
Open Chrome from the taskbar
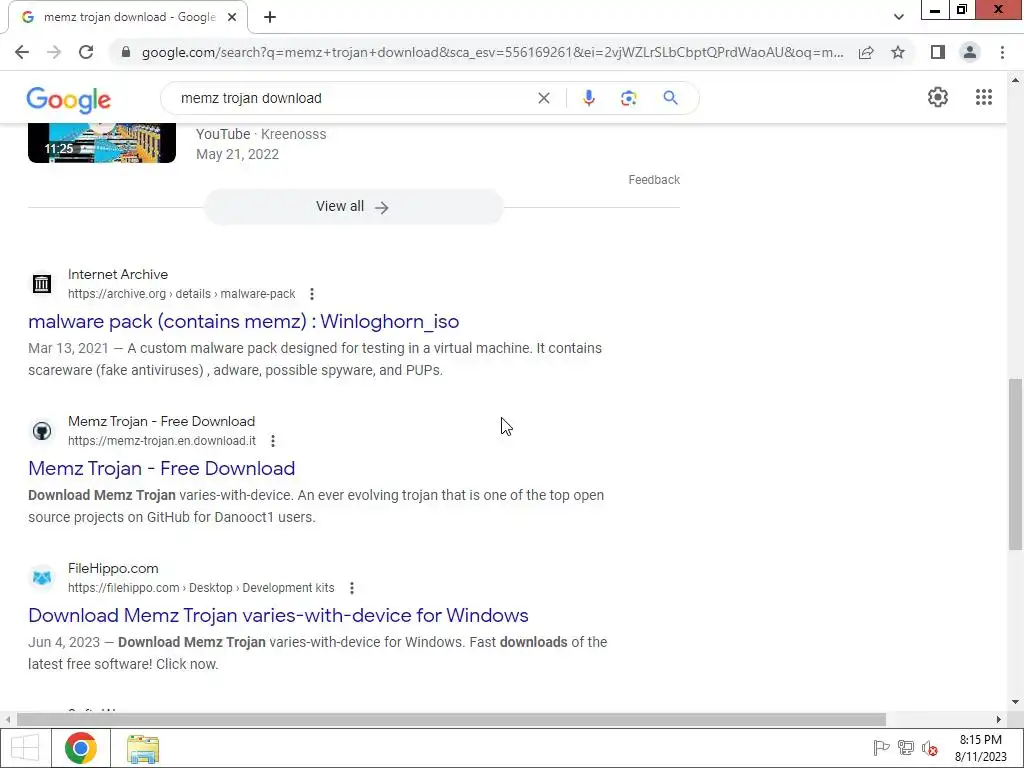coord(81,748)
